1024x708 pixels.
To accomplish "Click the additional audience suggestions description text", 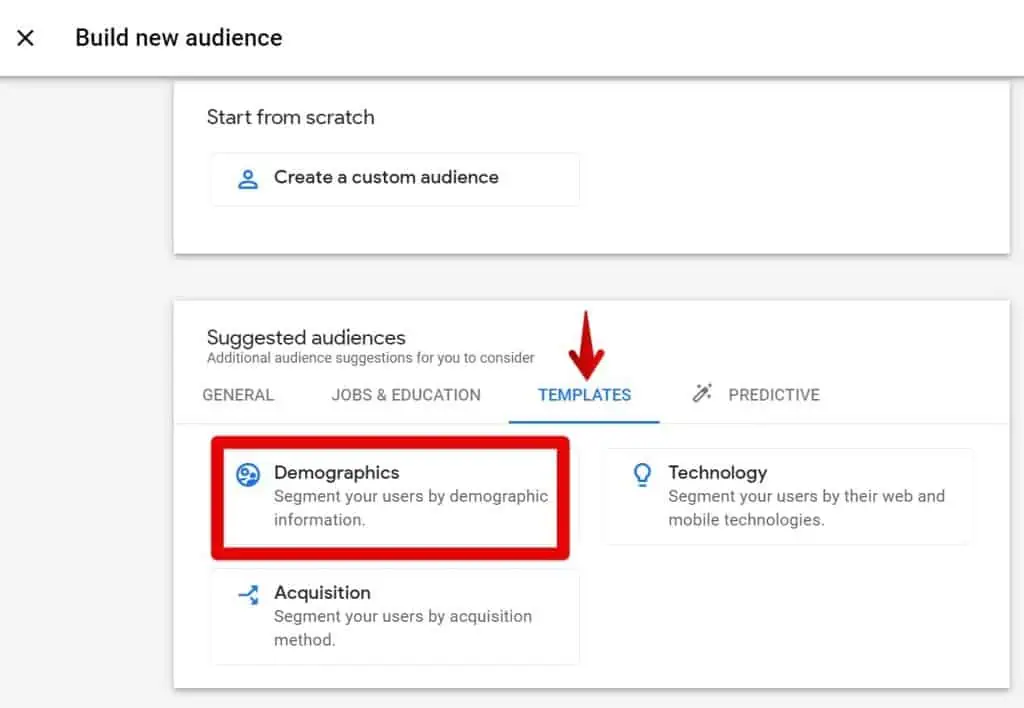I will click(x=369, y=358).
